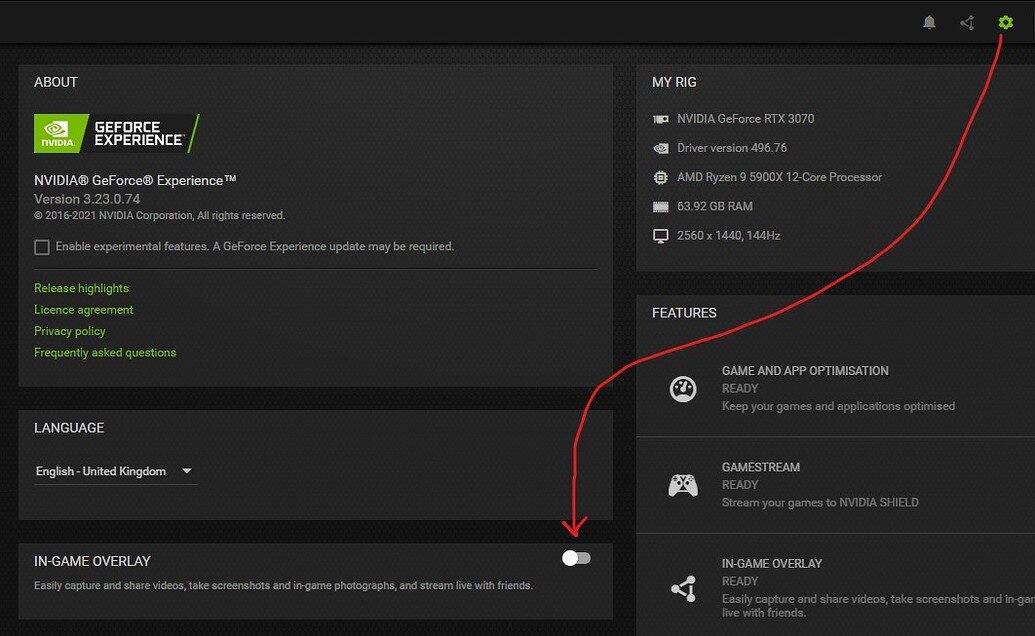Screen dimensions: 1035x636
Task: Click the Game and App Optimisation icon
Action: coord(683,387)
